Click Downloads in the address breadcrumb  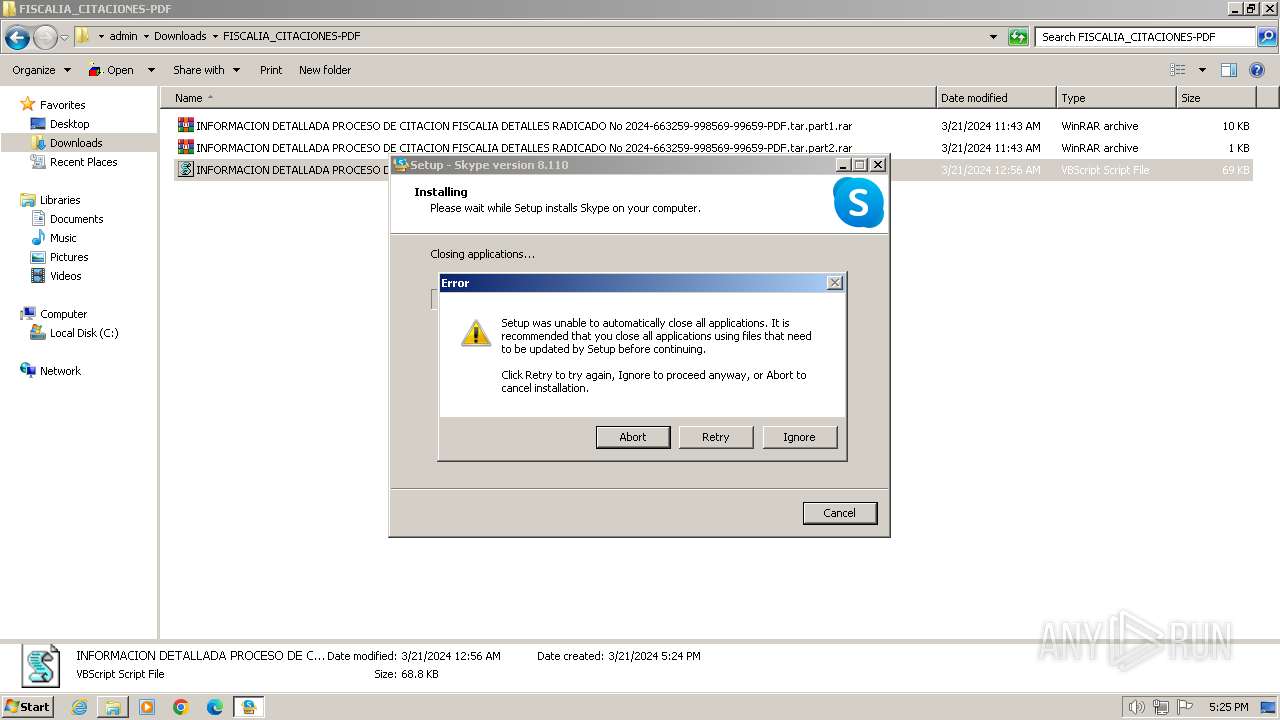[180, 36]
